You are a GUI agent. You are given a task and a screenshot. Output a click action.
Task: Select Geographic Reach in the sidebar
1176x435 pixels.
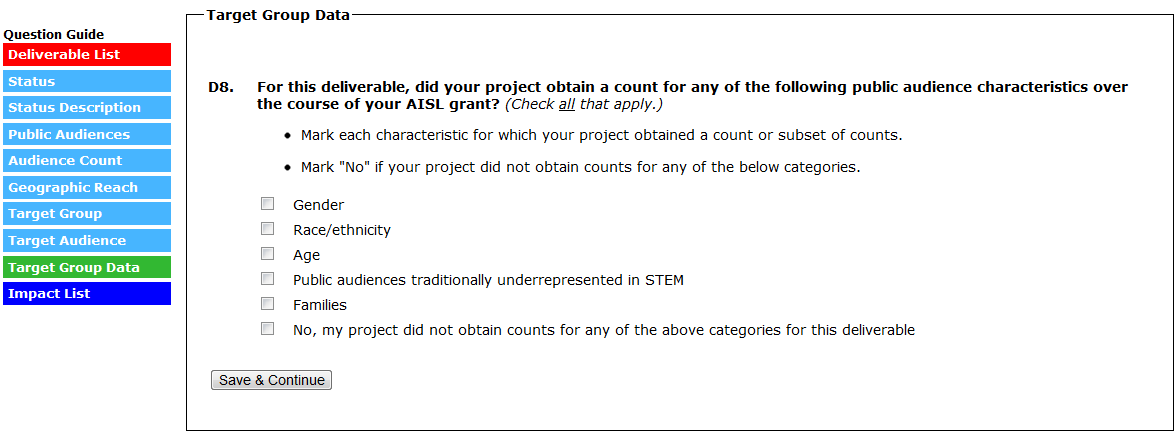(87, 188)
